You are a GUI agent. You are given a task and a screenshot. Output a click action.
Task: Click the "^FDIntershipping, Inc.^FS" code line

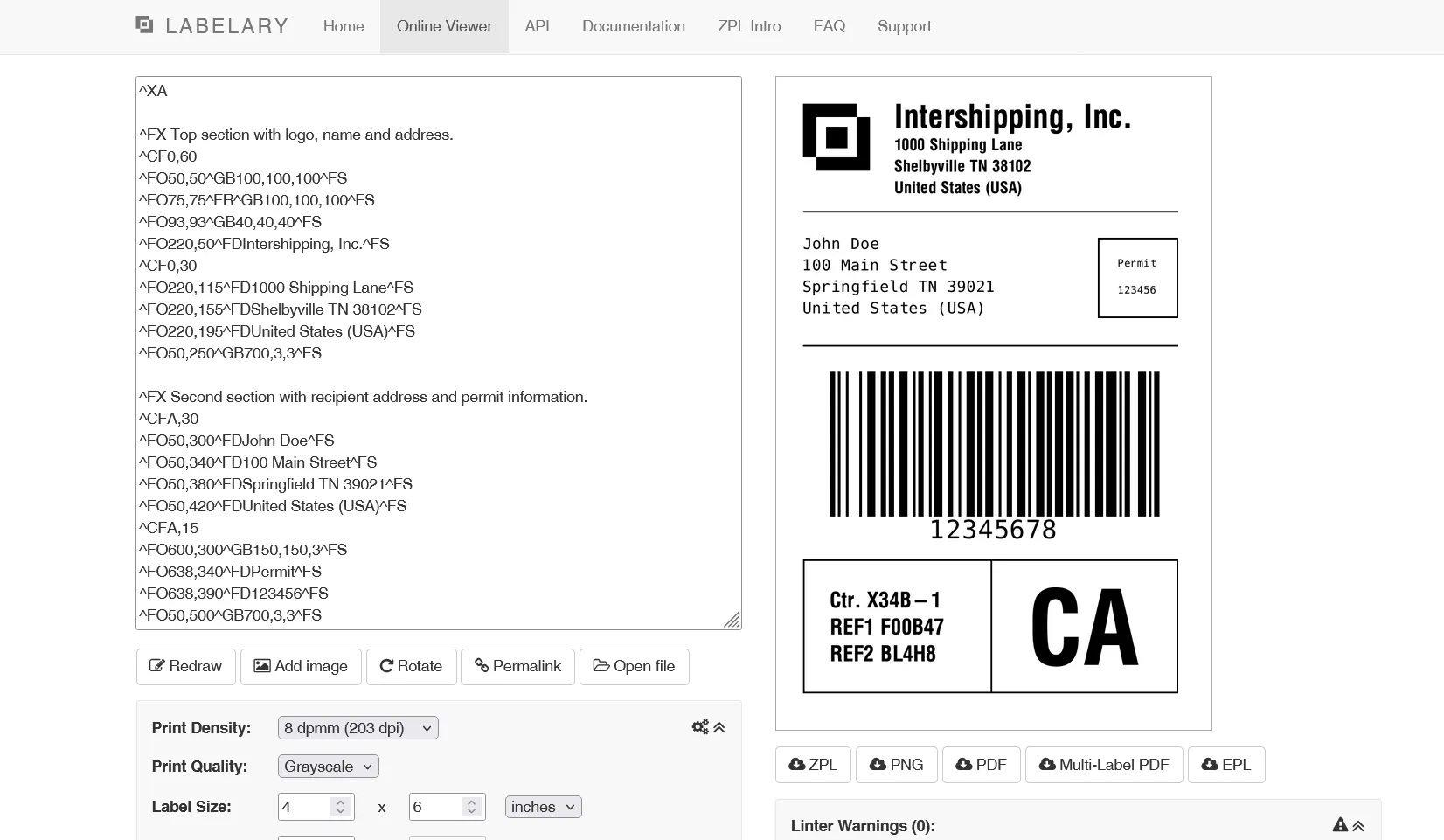click(x=264, y=244)
